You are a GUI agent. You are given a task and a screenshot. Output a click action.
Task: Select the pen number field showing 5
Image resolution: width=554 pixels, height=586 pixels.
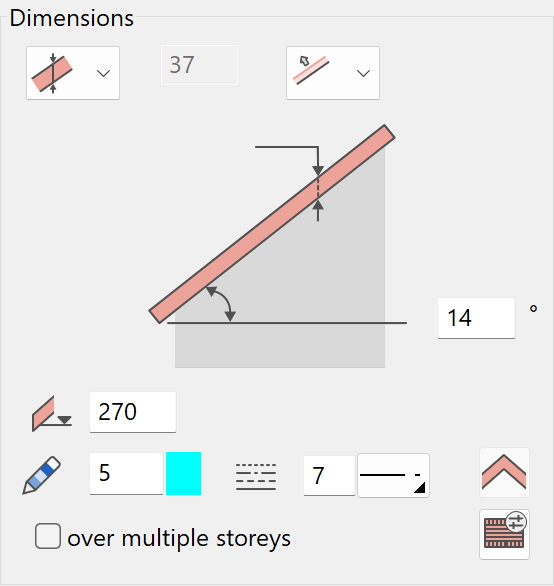pos(126,474)
